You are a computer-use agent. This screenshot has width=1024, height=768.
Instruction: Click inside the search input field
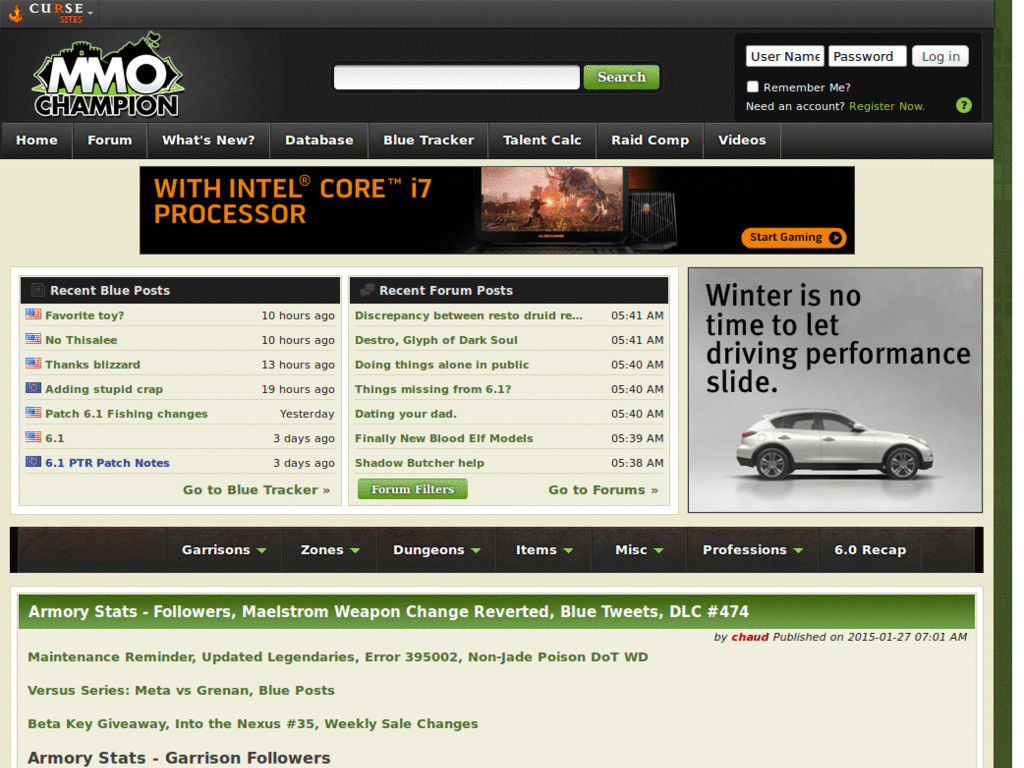[x=455, y=76]
